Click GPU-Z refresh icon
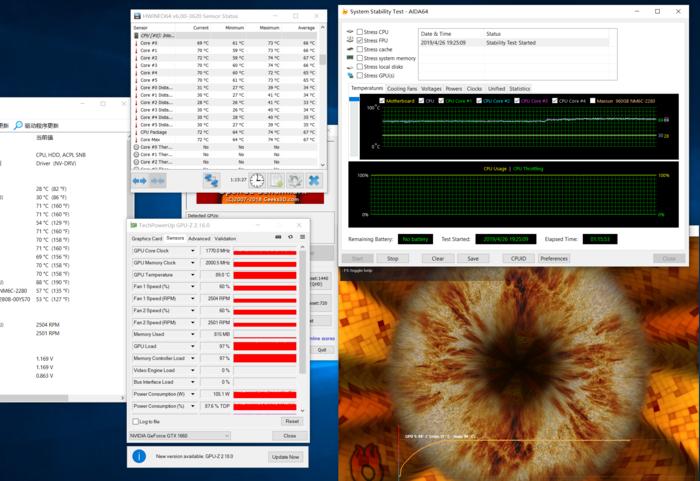Viewport: 700px width, 481px height. 290,237
